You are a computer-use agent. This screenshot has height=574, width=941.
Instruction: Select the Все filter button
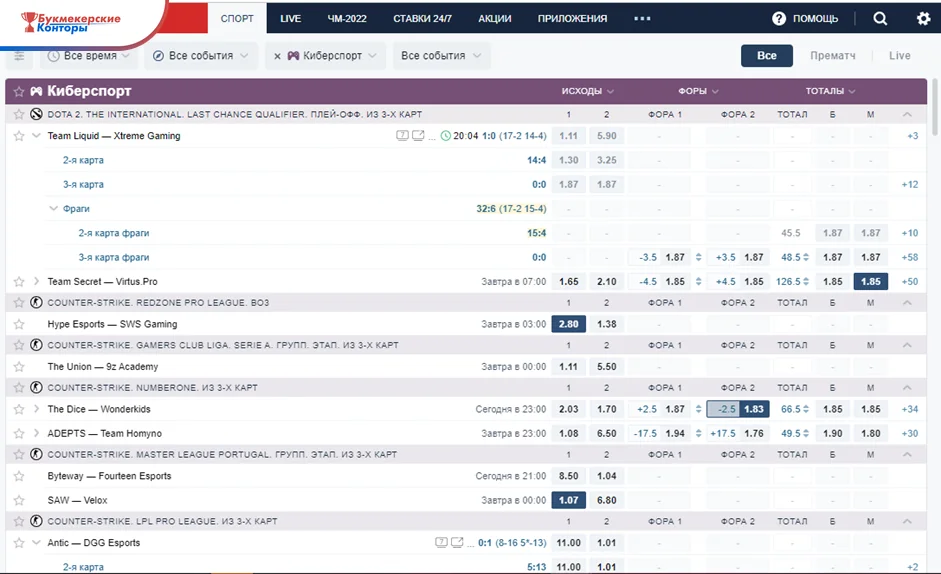pos(767,56)
